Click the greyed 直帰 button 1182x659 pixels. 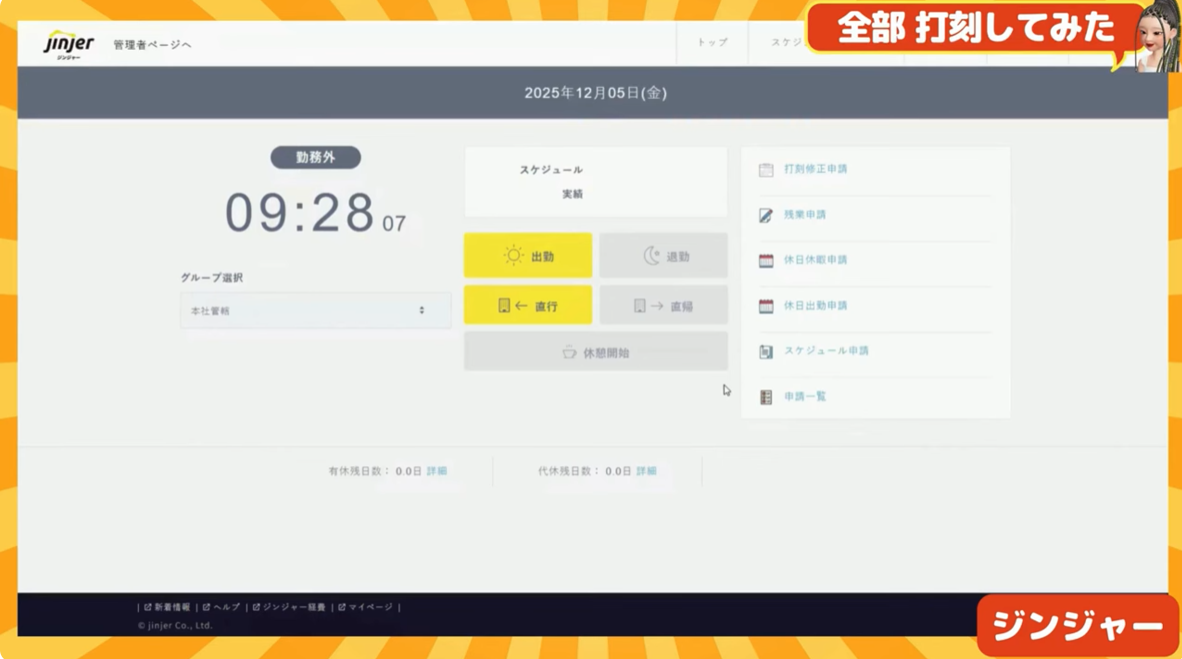tap(663, 305)
